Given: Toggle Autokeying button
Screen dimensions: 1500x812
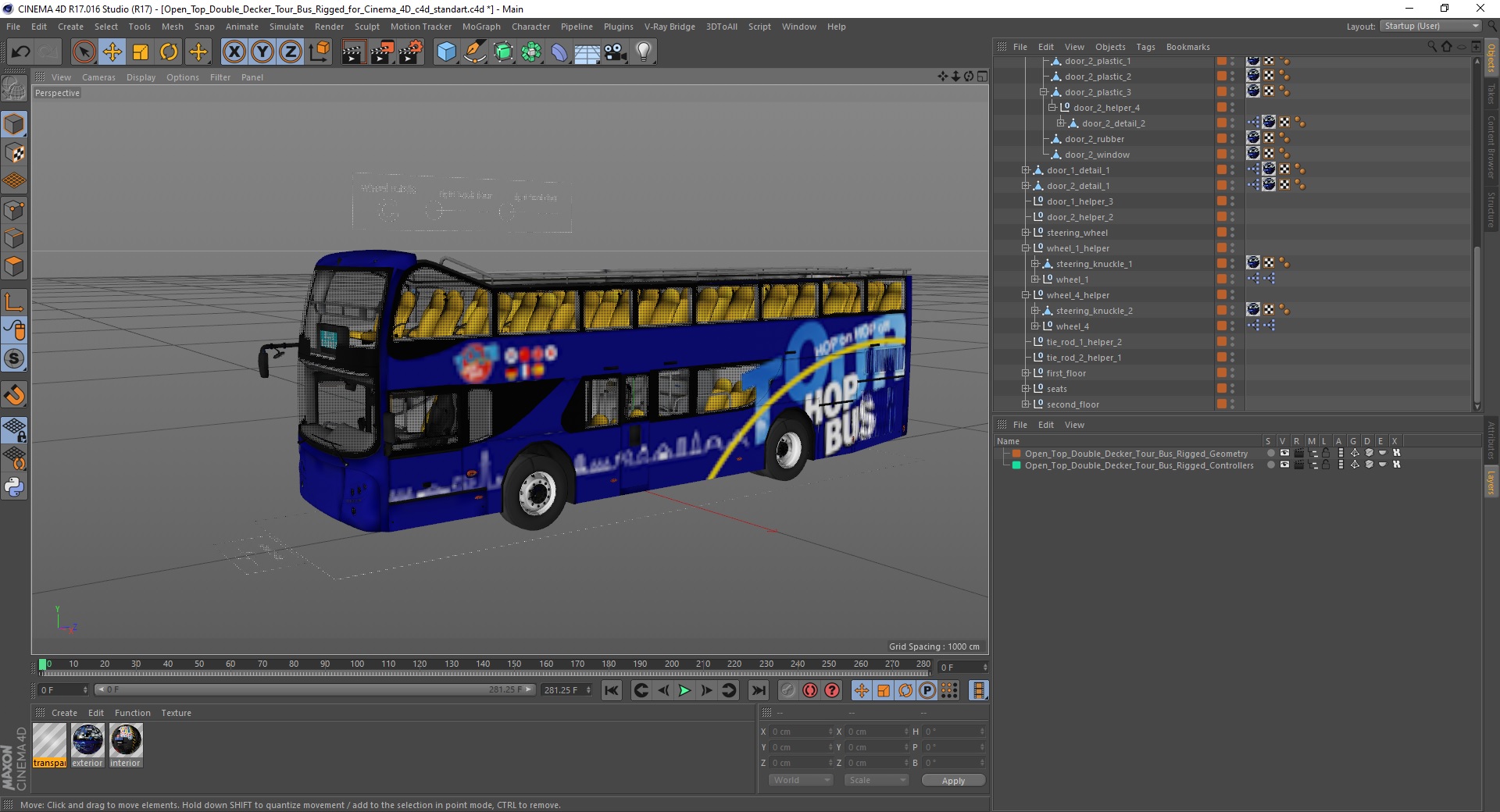Looking at the screenshot, I should (810, 690).
